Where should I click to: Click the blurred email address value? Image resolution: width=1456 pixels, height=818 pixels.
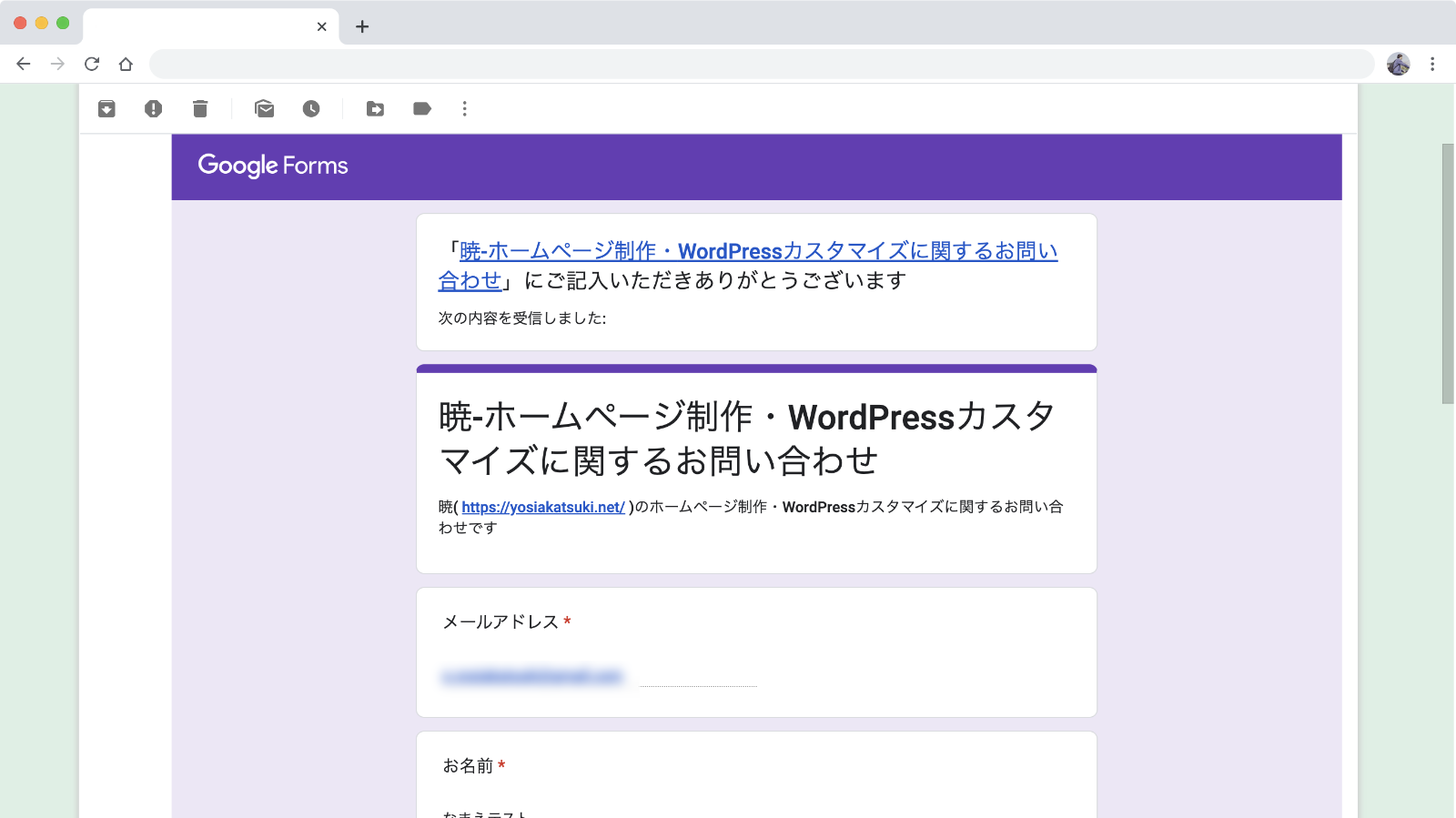(531, 676)
